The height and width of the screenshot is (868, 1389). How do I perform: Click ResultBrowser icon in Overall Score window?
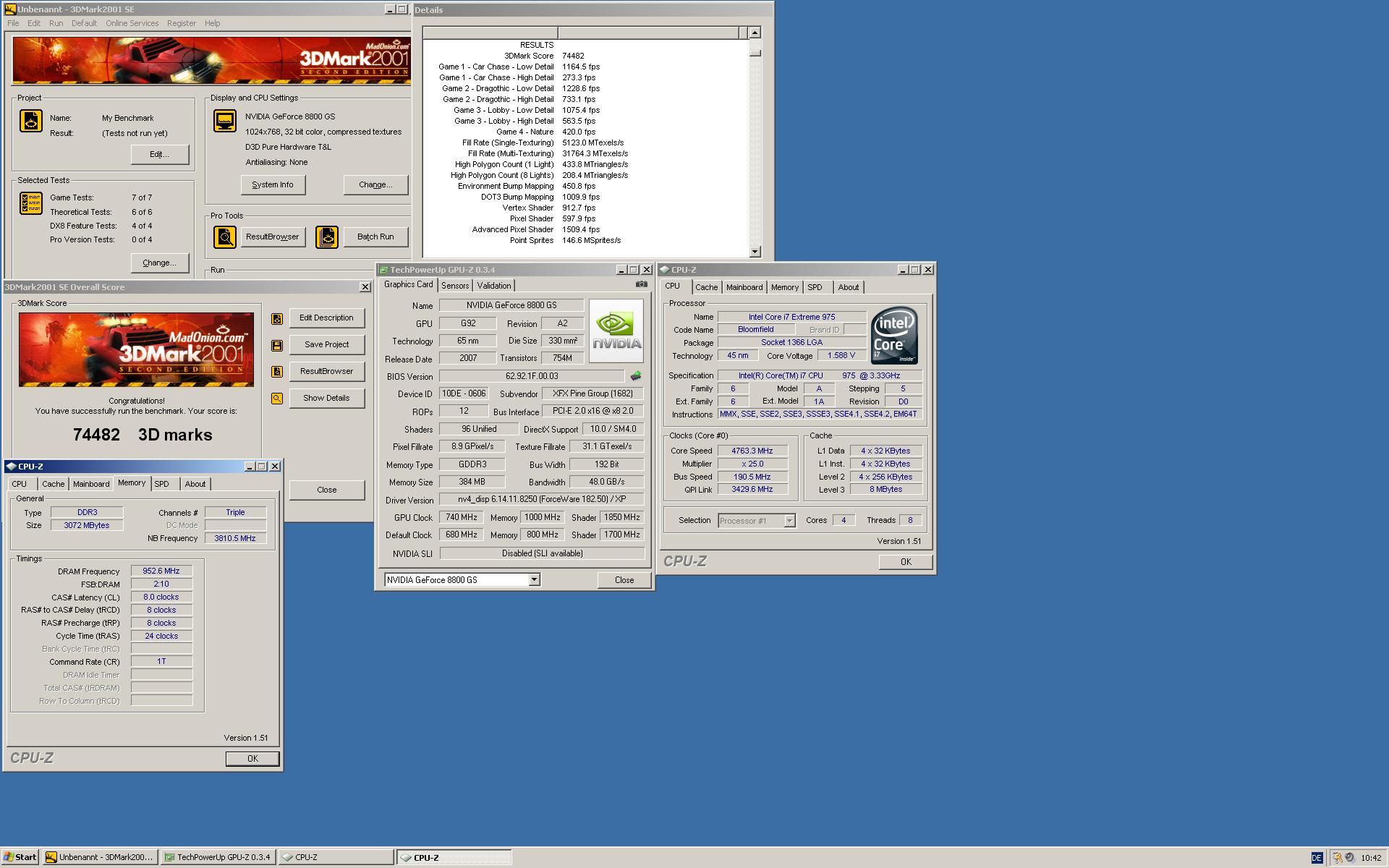click(x=277, y=372)
